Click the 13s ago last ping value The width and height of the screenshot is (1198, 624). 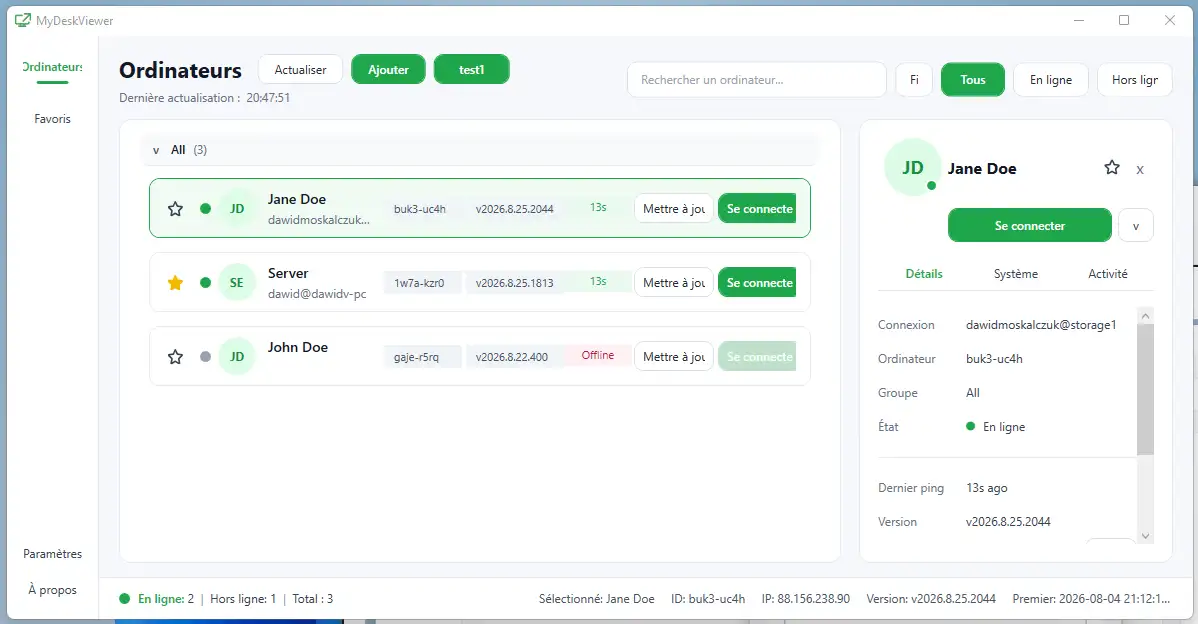986,488
